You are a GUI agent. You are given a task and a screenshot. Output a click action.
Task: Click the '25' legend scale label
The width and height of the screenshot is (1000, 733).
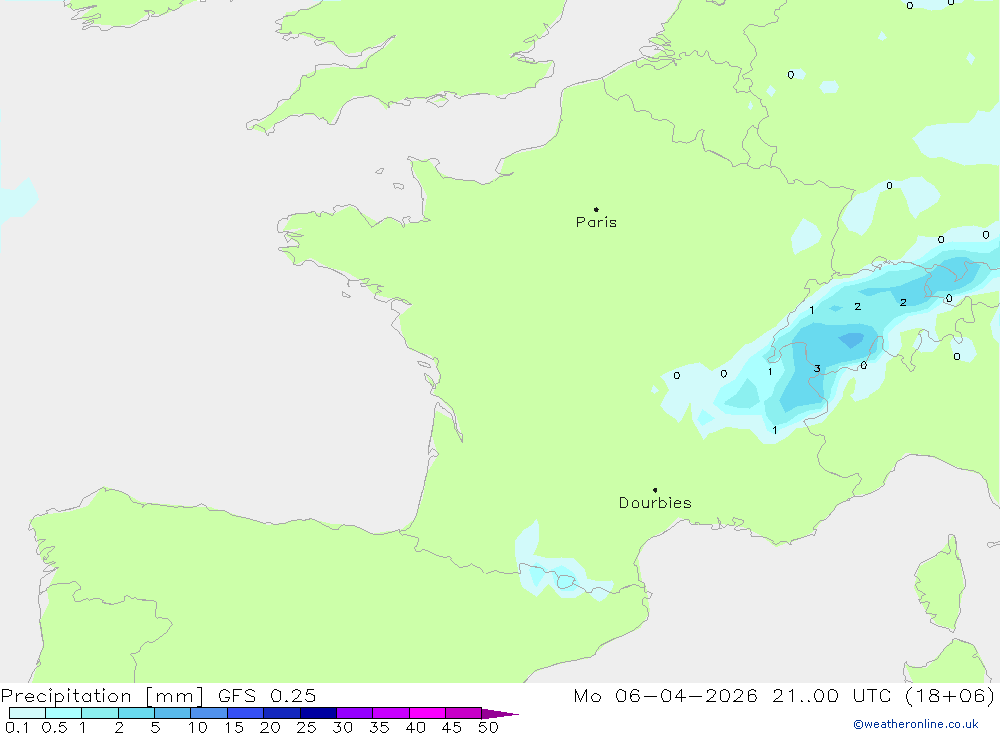(306, 727)
